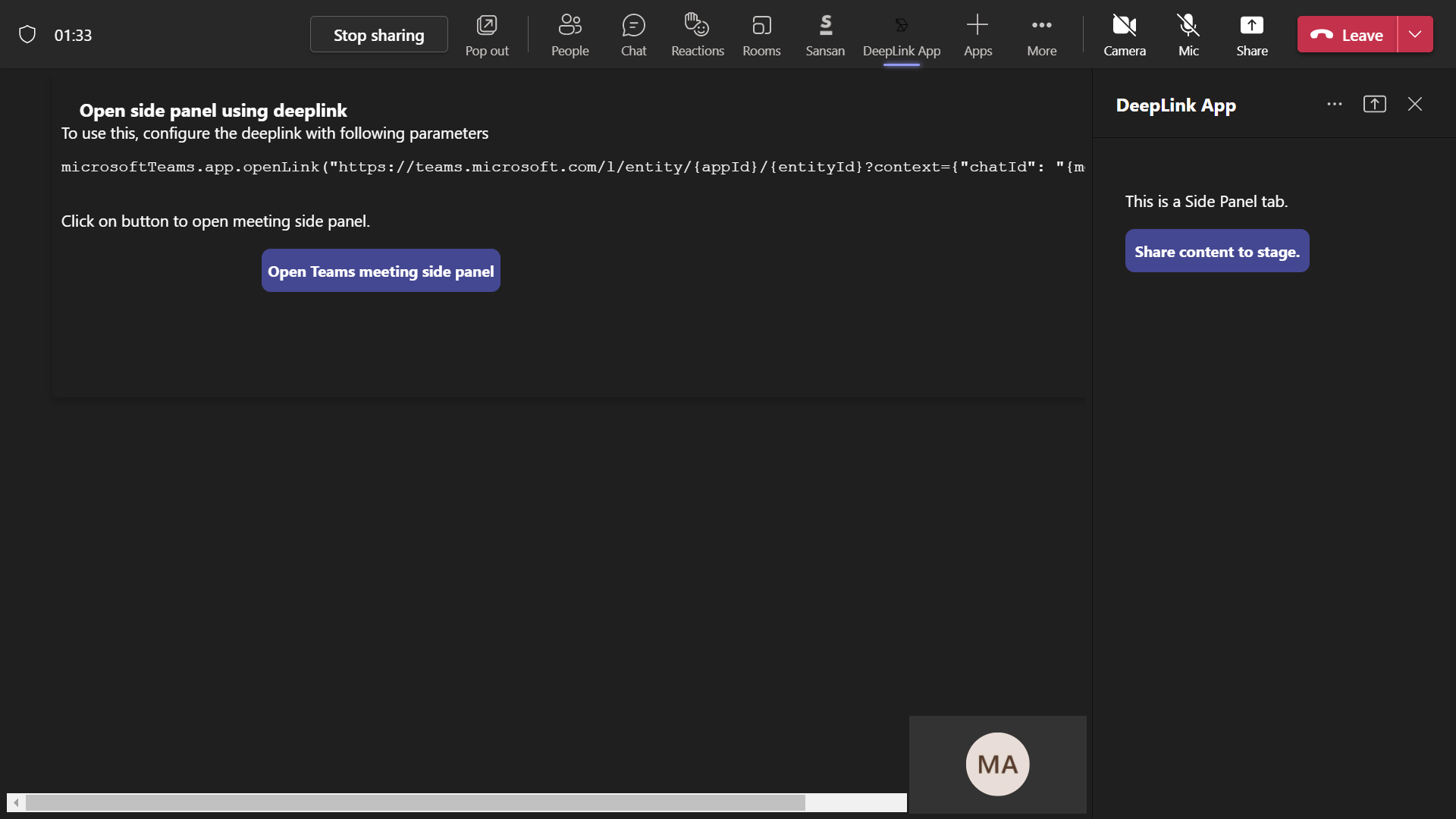The height and width of the screenshot is (819, 1456).
Task: Open More actions menu in toolbar
Action: pyautogui.click(x=1041, y=35)
